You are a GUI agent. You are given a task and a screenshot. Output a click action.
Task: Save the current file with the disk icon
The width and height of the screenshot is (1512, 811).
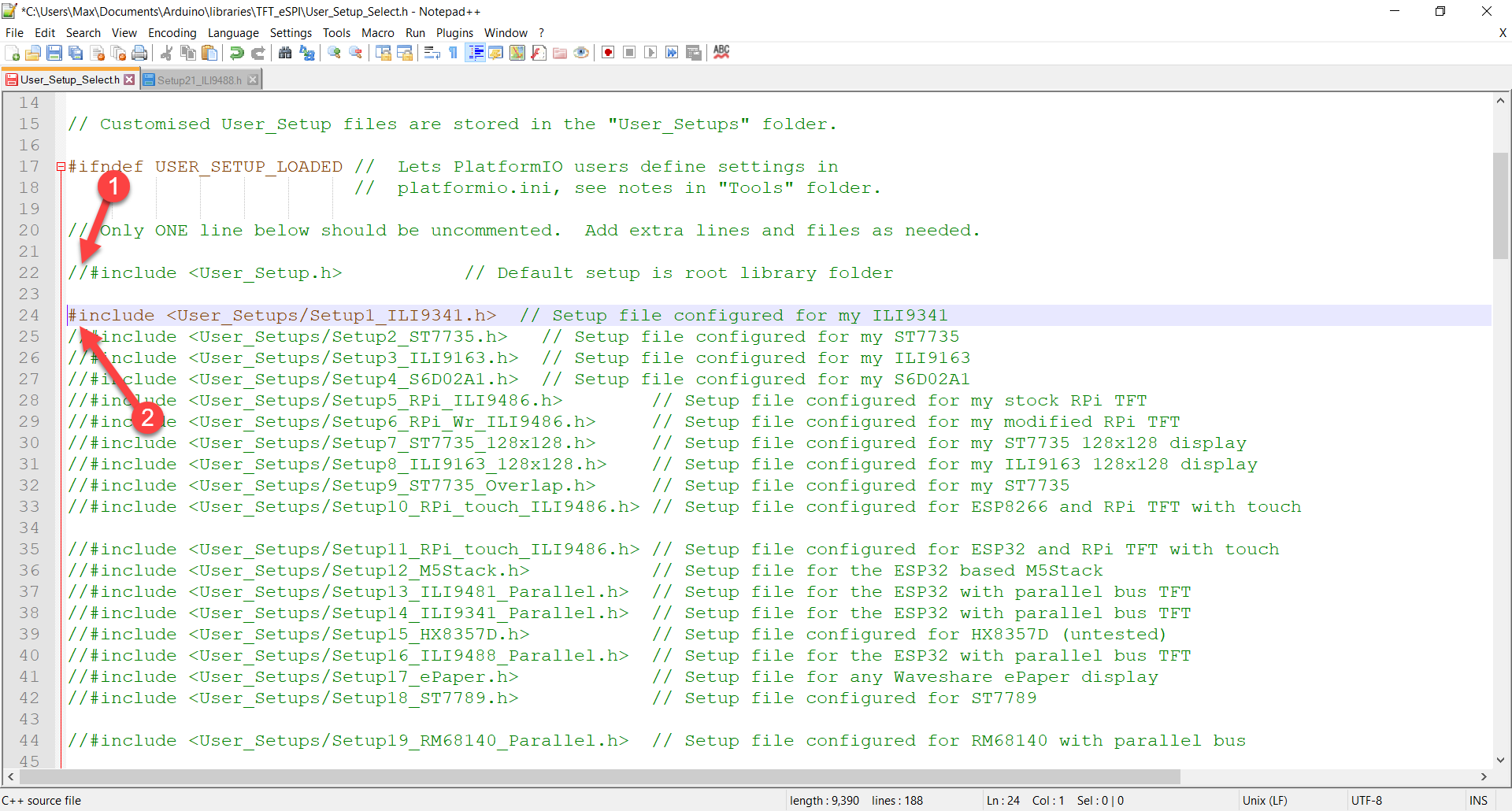[54, 53]
